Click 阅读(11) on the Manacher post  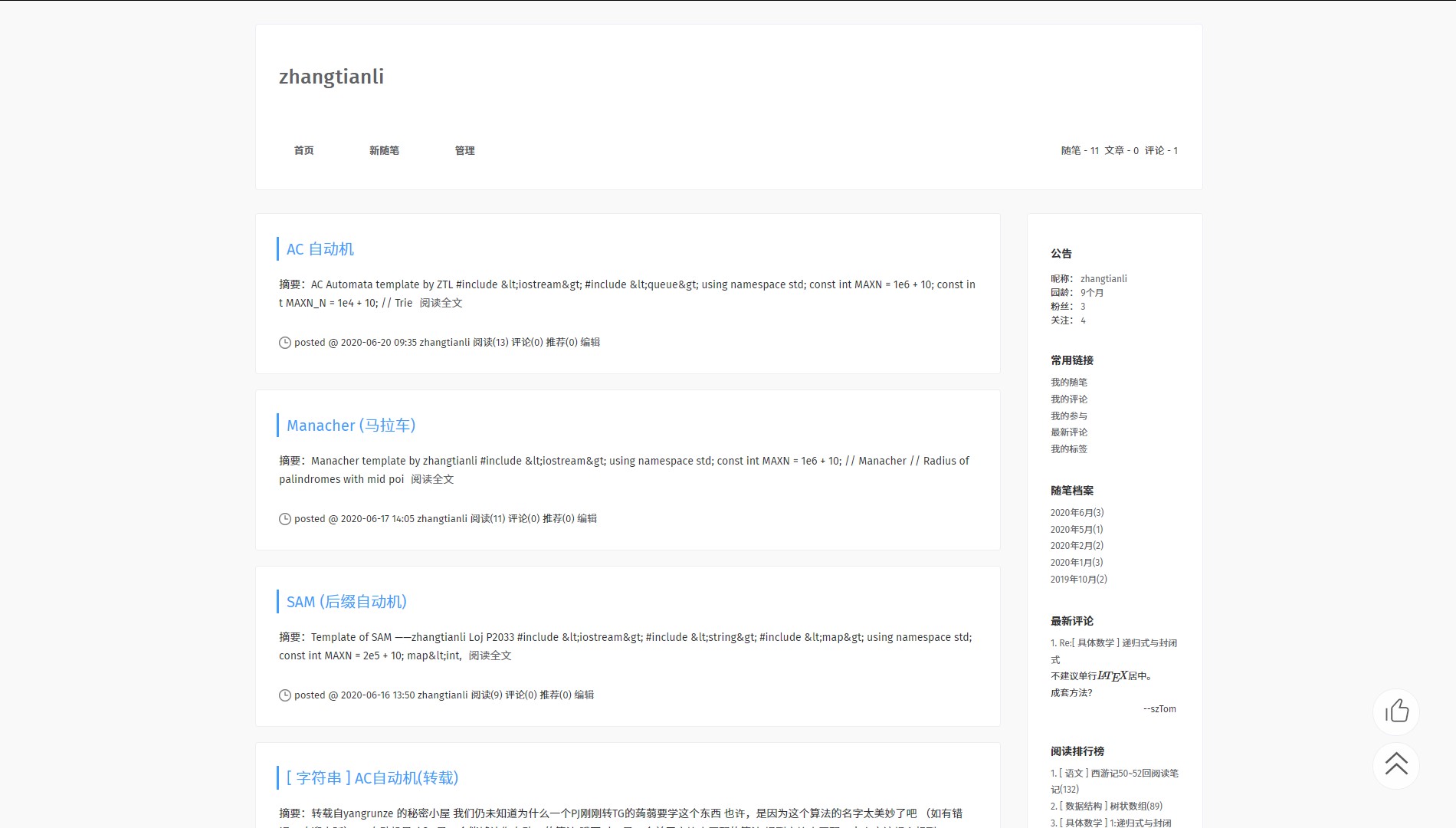click(x=487, y=519)
